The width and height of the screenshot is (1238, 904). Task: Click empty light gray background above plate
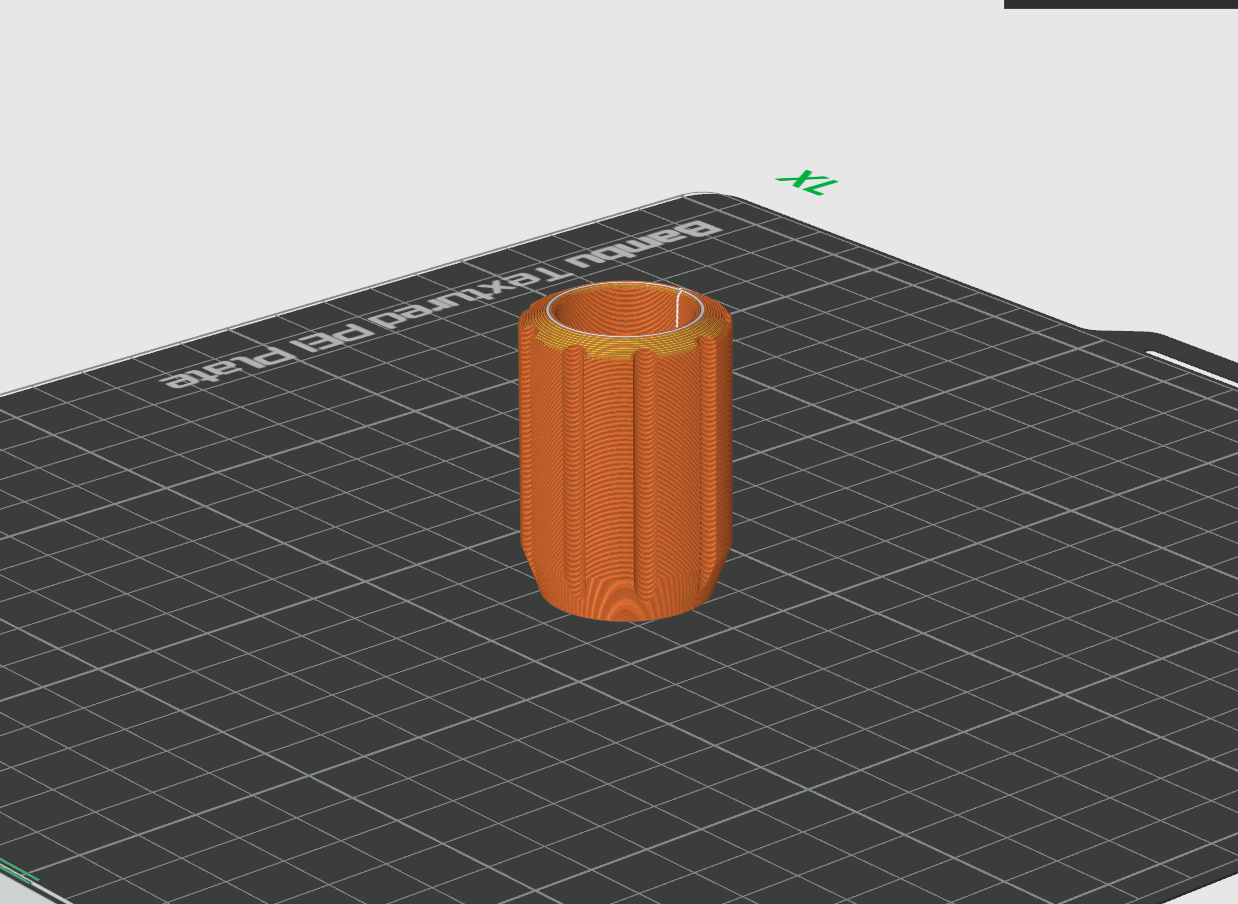click(400, 100)
